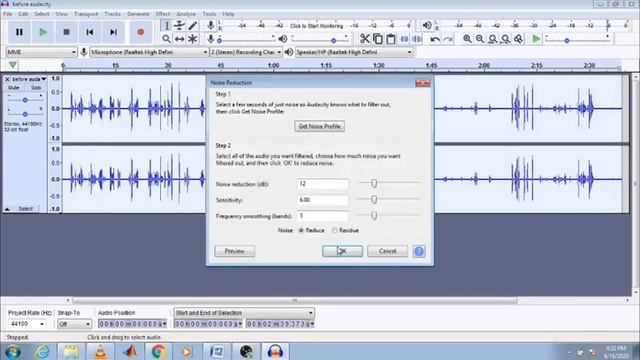This screenshot has height=360, width=640.
Task: Click OK in Noise Reduction dialog
Action: tap(342, 251)
